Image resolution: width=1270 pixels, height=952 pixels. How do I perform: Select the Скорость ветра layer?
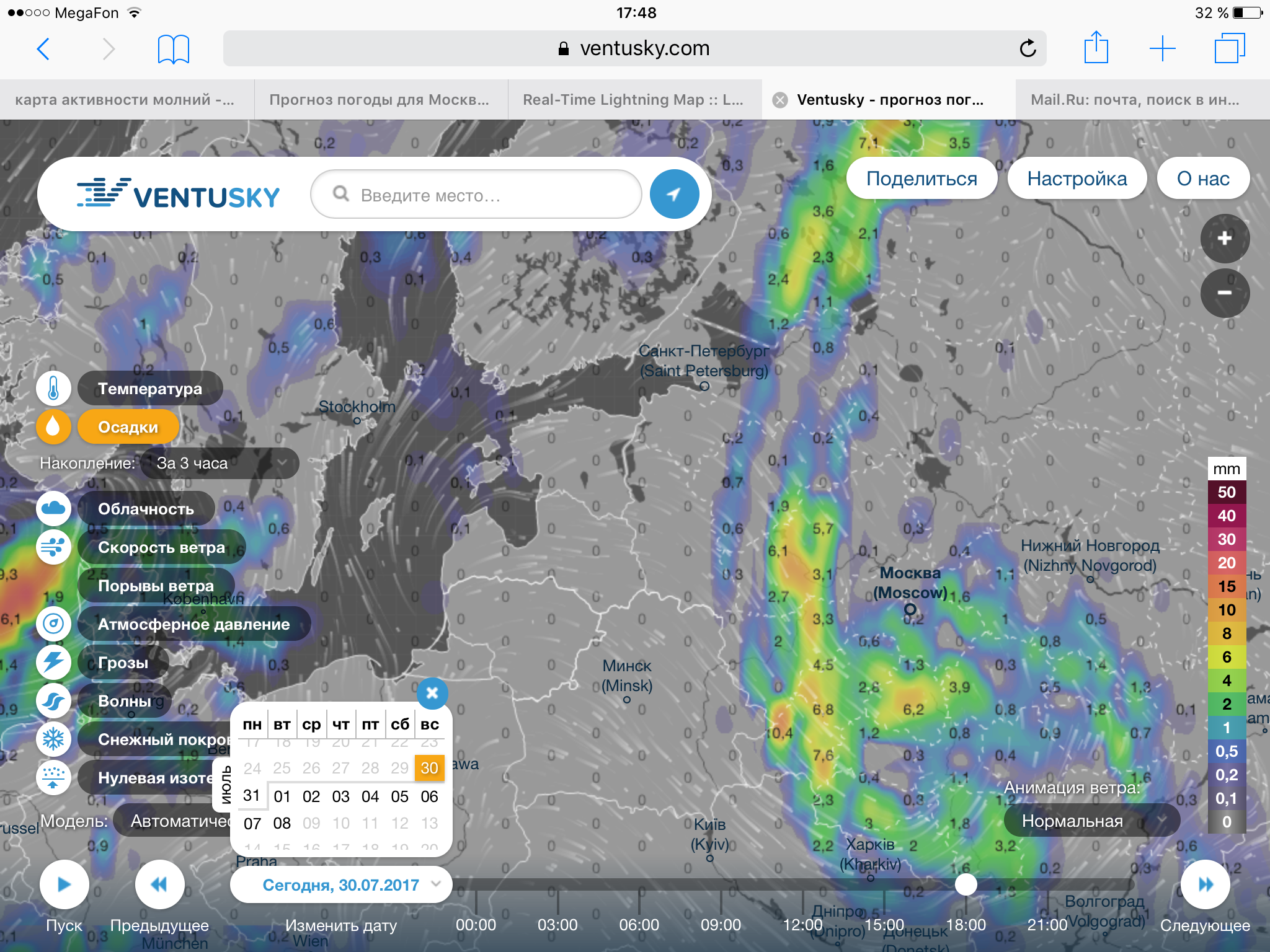coord(162,547)
